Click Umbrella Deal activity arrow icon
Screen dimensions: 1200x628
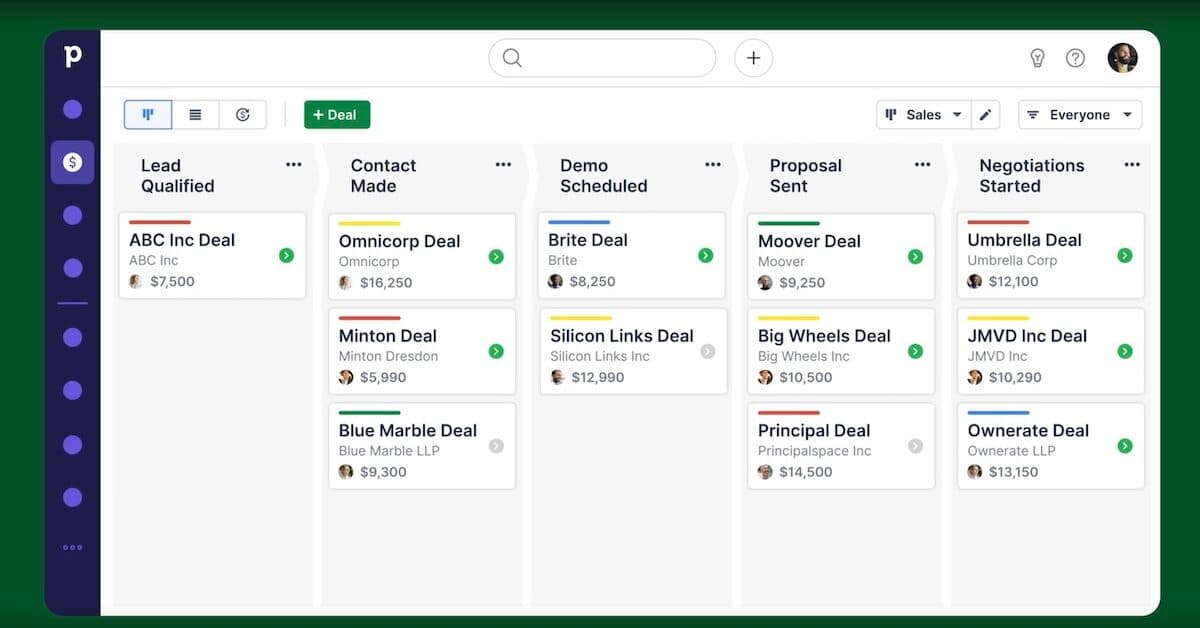tap(1125, 255)
